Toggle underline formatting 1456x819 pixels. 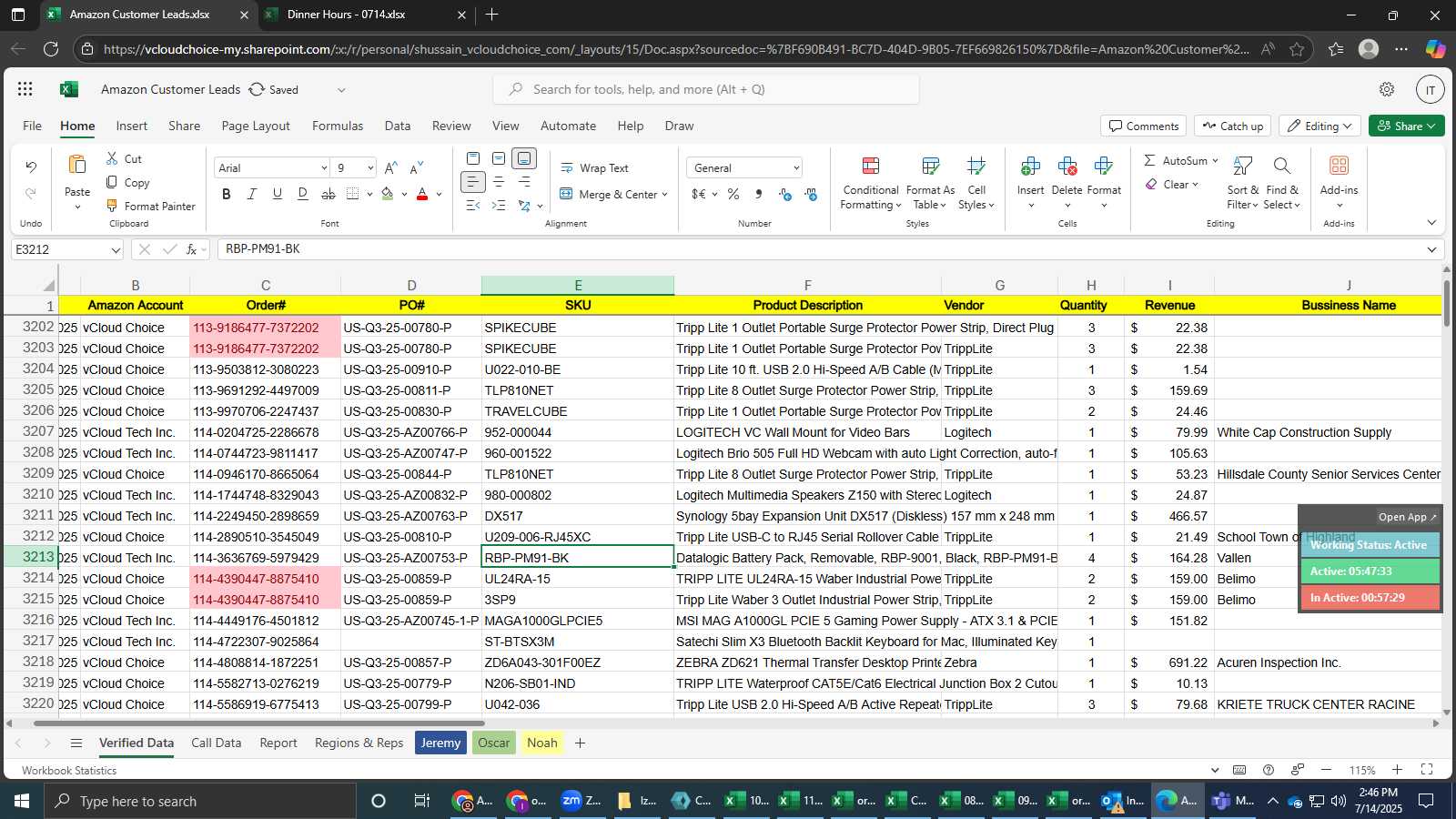(x=278, y=194)
